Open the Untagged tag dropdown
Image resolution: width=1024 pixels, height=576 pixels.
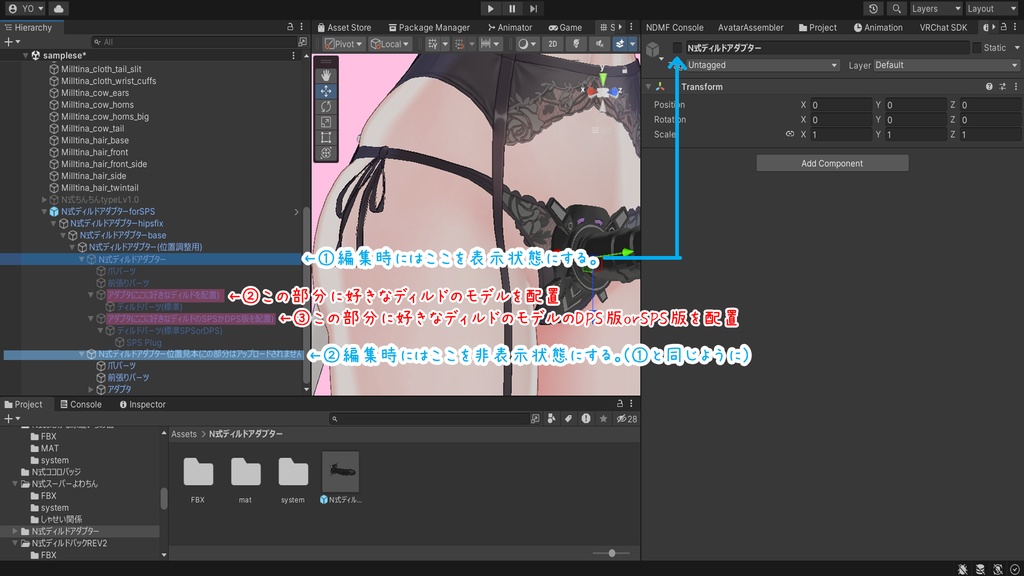point(763,65)
